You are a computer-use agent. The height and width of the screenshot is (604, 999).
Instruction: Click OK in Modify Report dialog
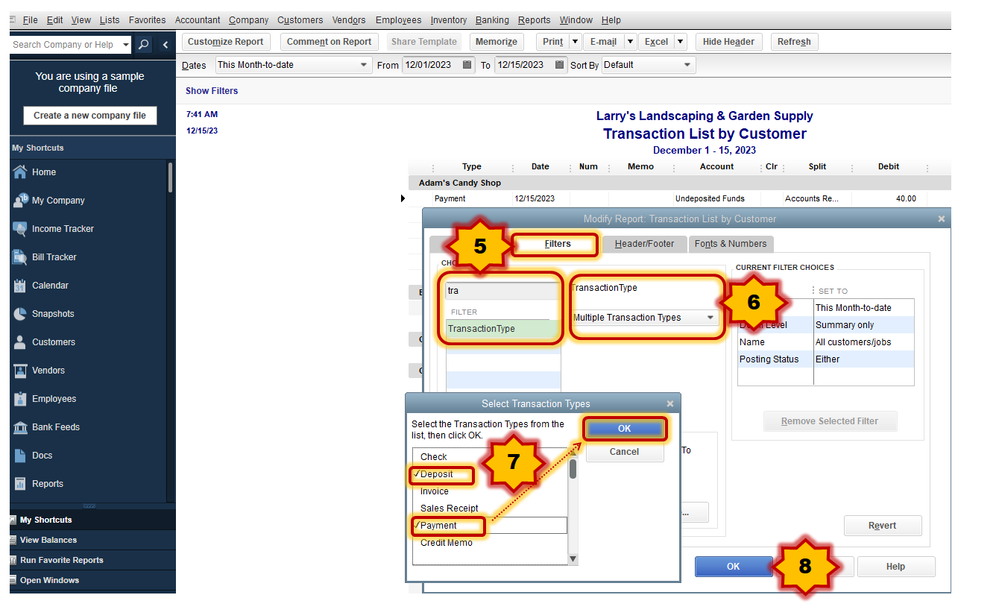click(x=733, y=566)
